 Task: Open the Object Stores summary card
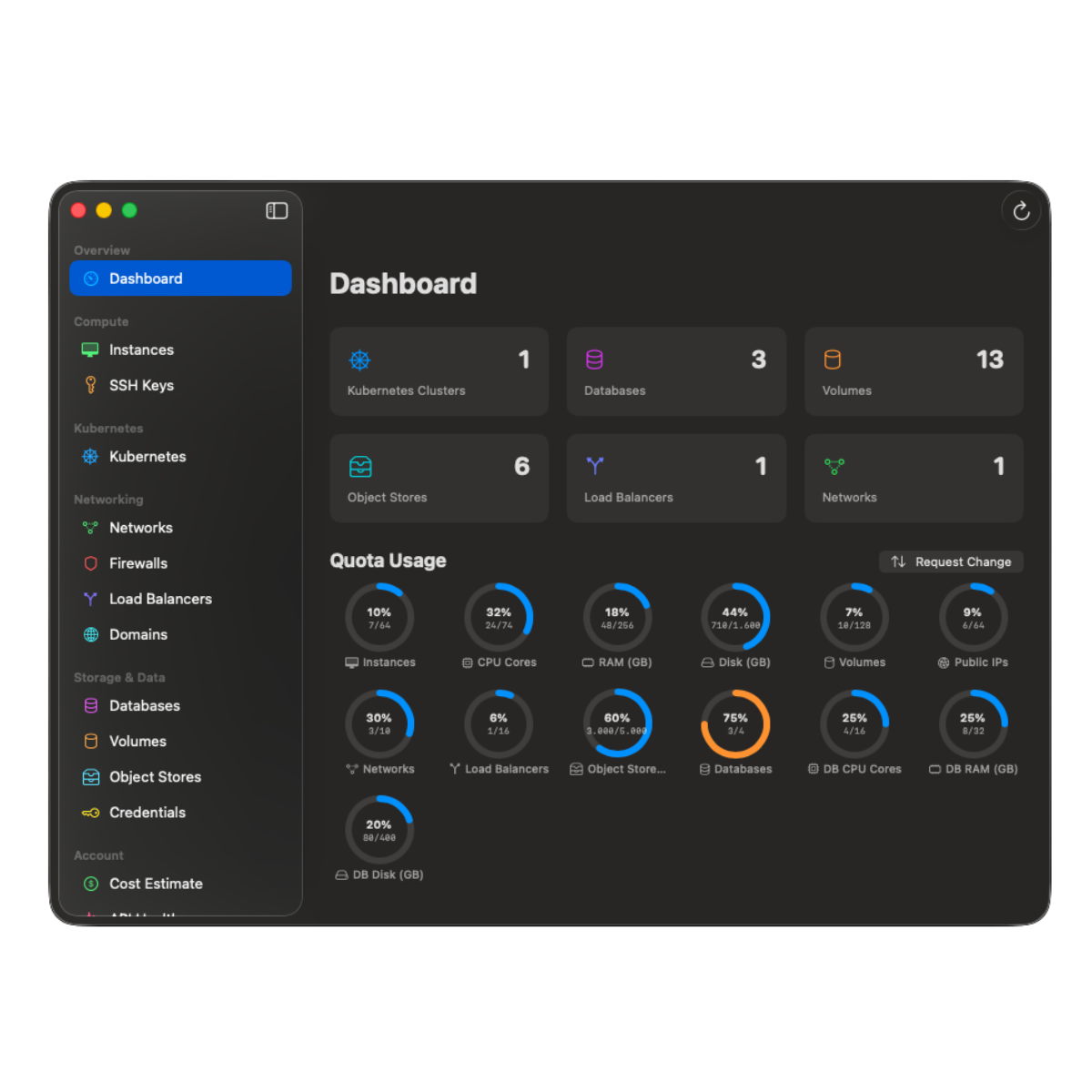point(439,478)
